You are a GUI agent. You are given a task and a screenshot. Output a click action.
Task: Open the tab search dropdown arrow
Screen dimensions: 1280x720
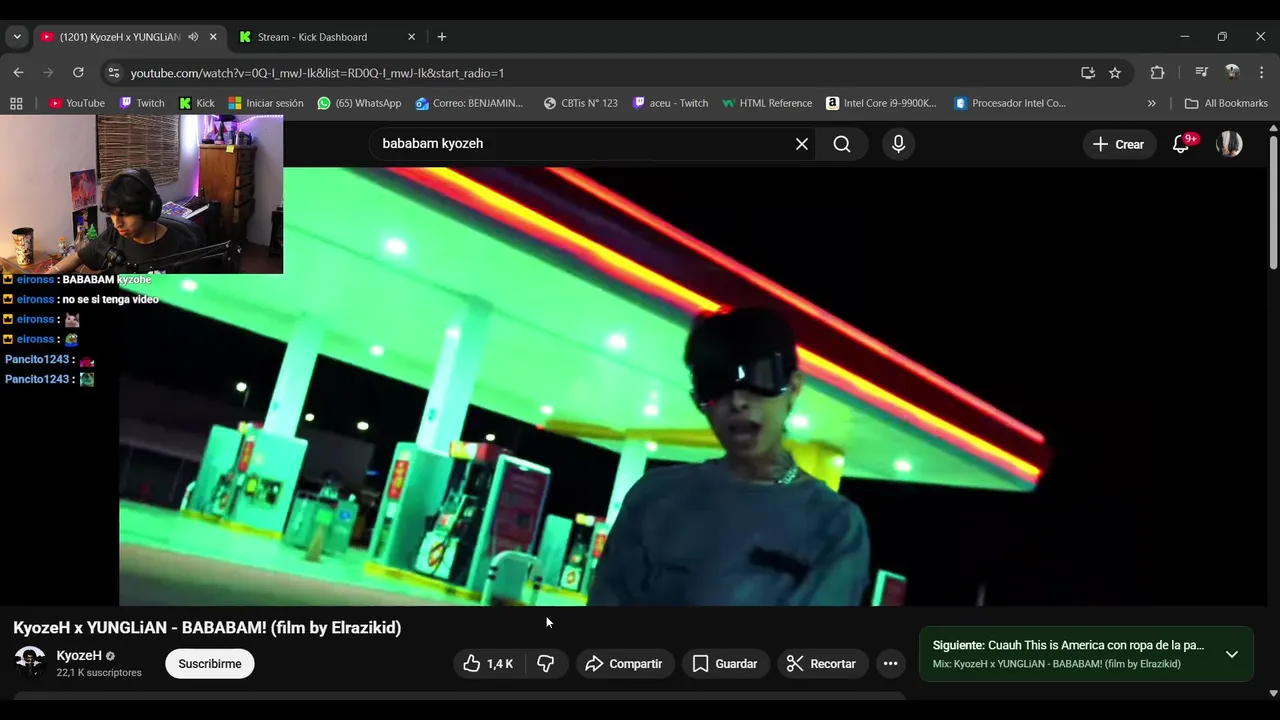coord(17,37)
